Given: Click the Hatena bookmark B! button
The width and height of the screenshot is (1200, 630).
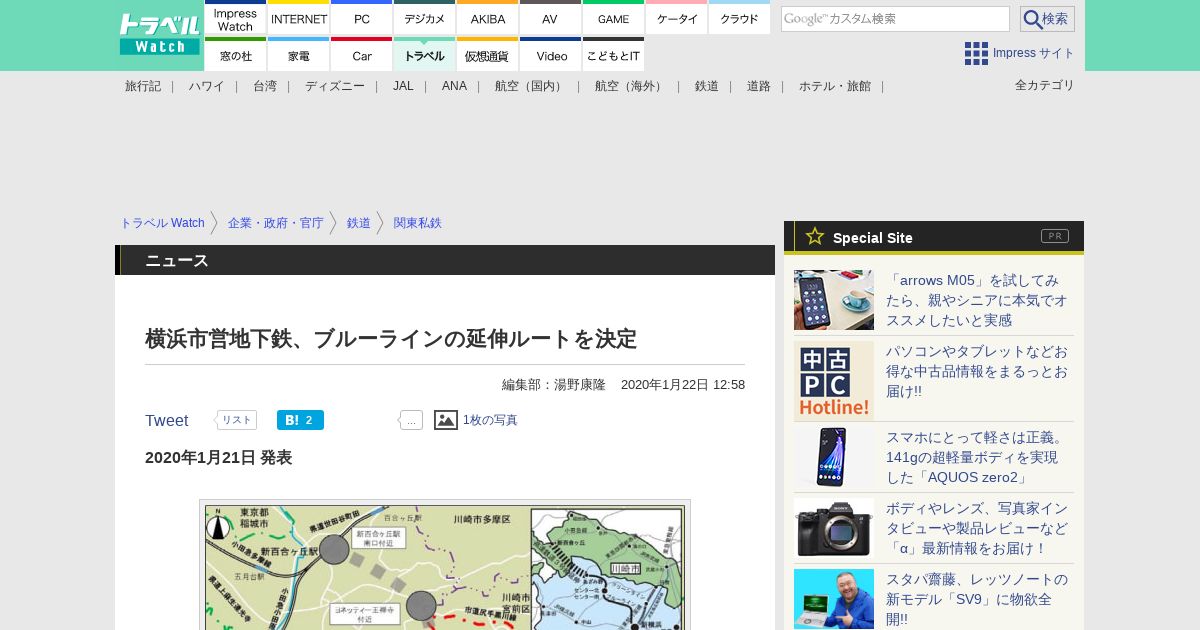Looking at the screenshot, I should [x=300, y=420].
